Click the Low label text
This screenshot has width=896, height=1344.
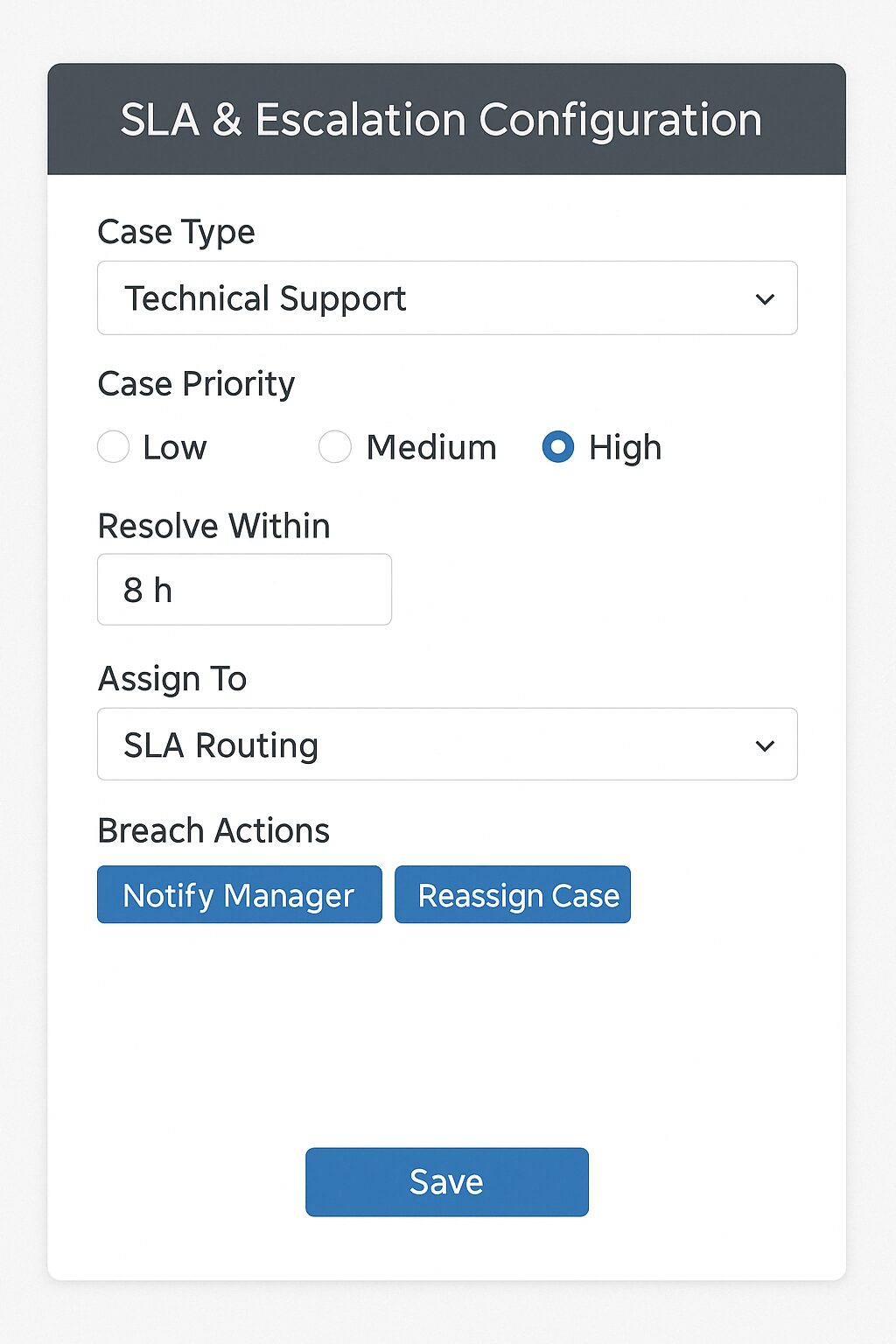(x=175, y=448)
